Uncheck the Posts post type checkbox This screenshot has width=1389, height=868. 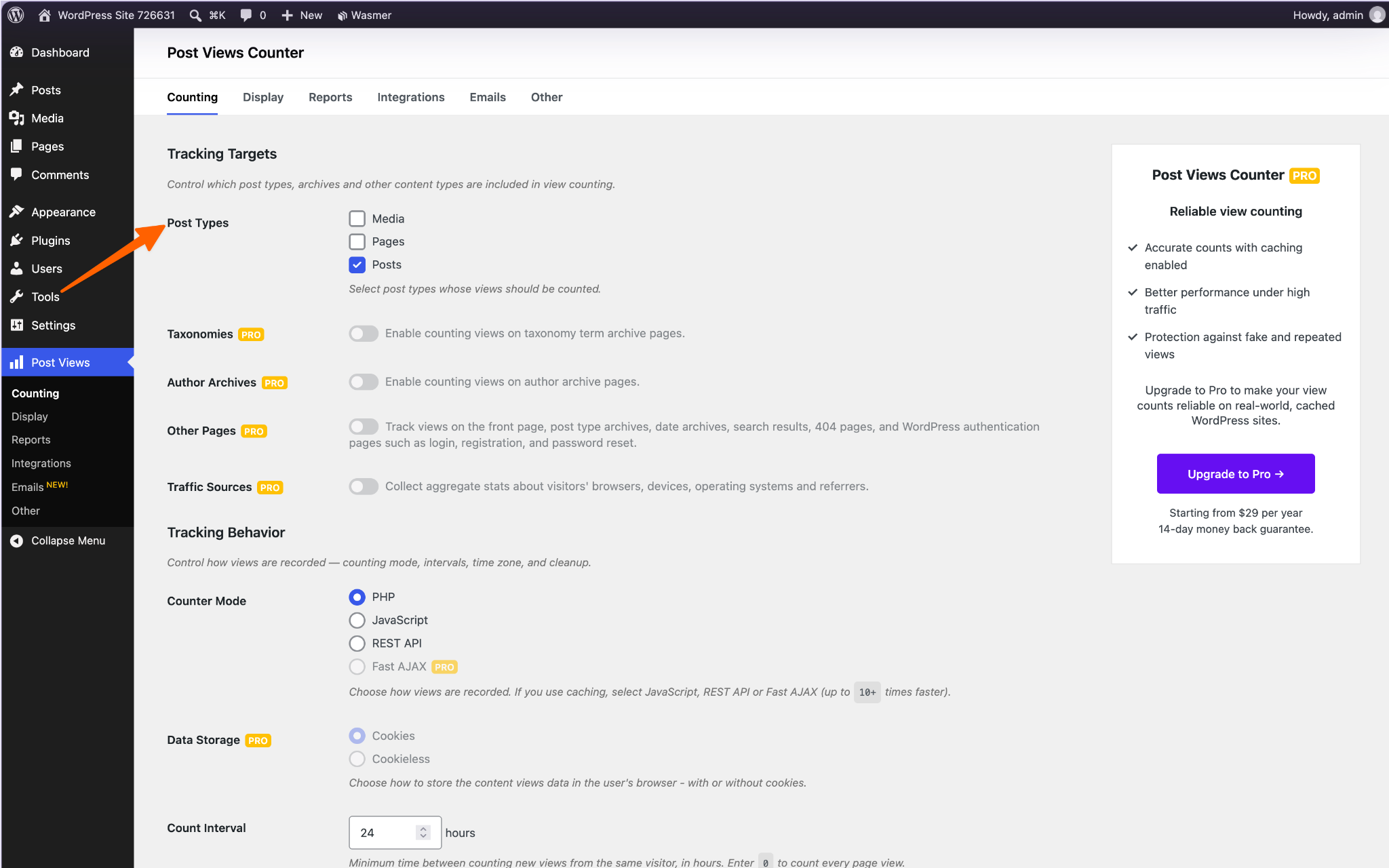coord(357,264)
